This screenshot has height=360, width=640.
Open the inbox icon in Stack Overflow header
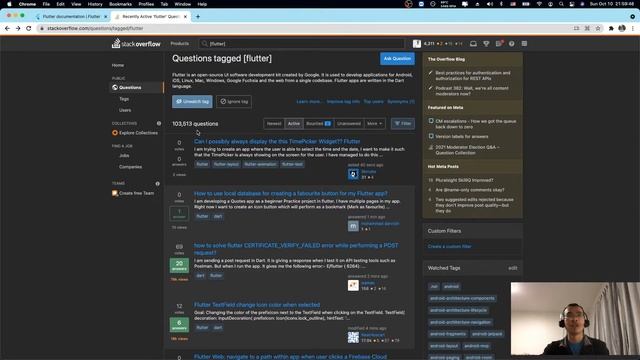(x=473, y=44)
